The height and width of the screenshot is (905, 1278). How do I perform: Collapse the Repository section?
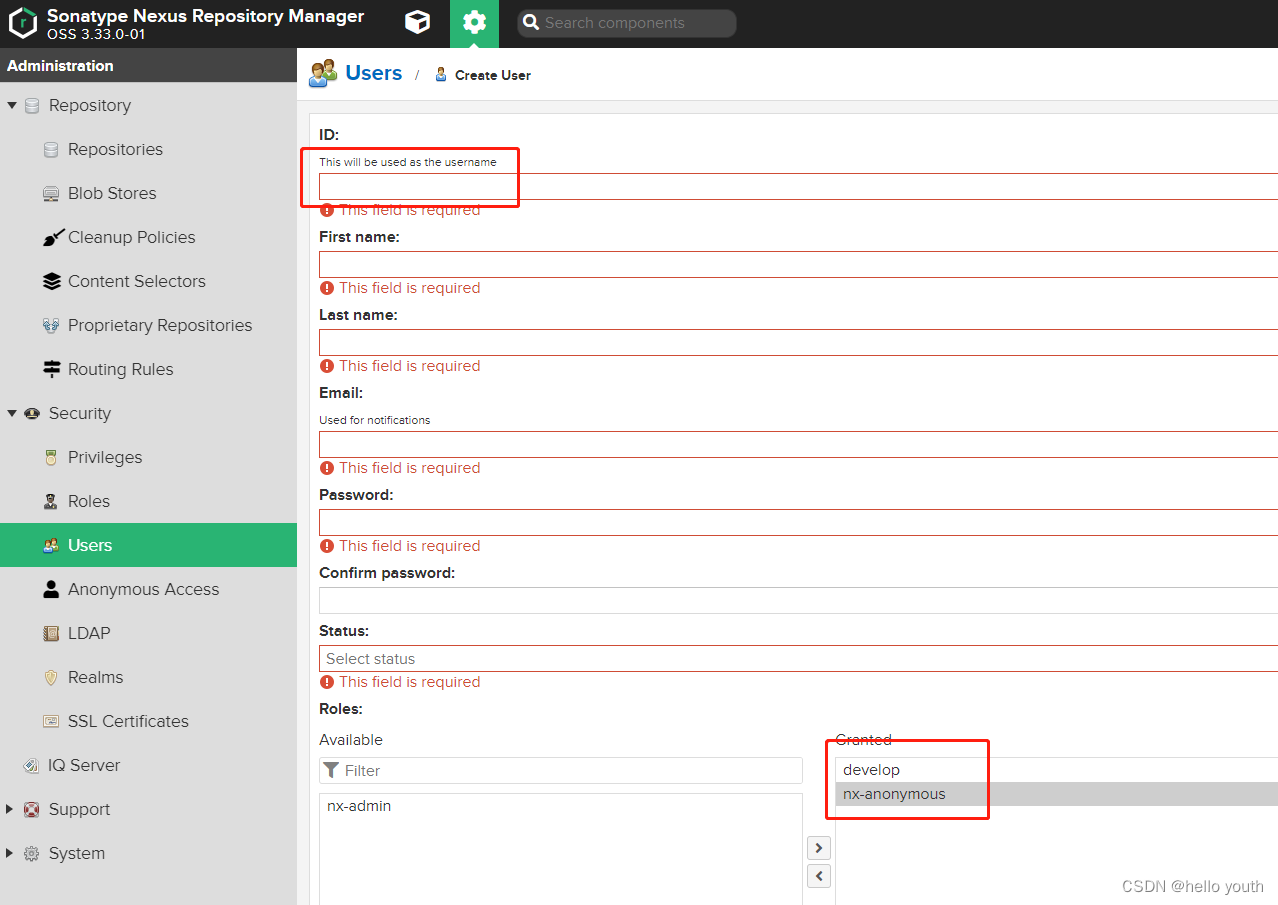[12, 105]
